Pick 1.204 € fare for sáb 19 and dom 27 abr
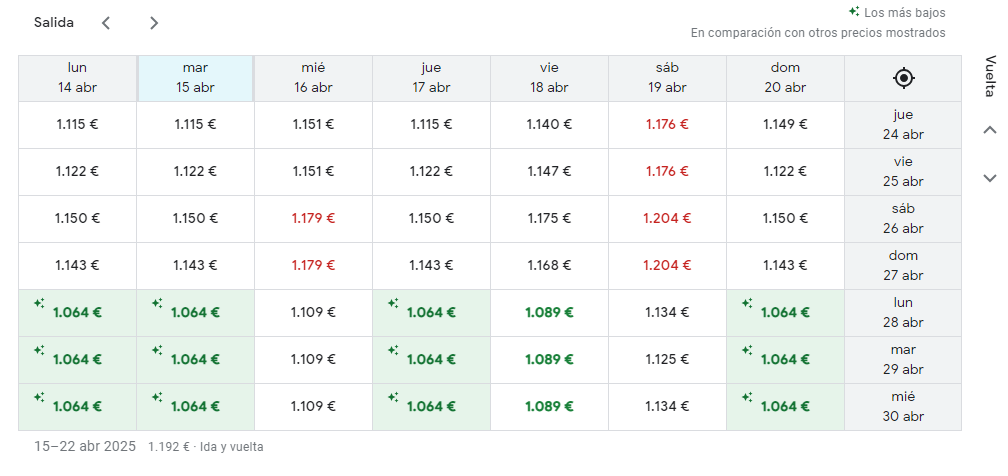Viewport: 1008px width, 476px height. 667,266
